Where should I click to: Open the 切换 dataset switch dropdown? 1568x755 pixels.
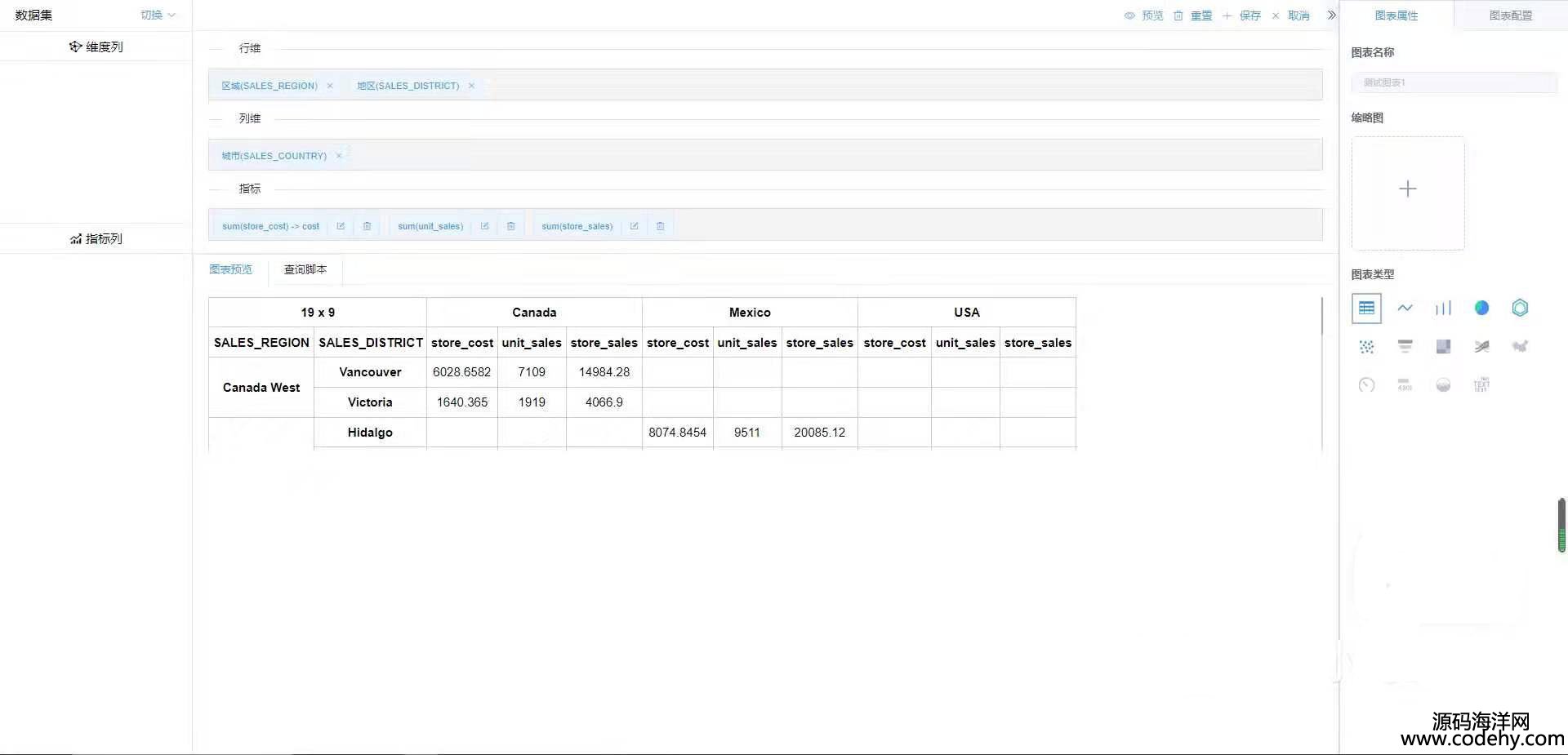coord(158,15)
